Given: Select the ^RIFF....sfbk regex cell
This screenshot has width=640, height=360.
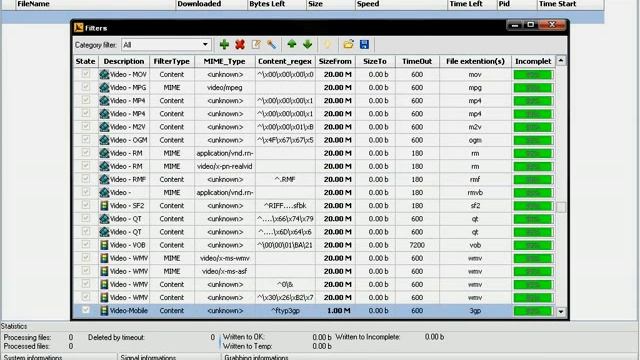Looking at the screenshot, I should click(285, 206).
